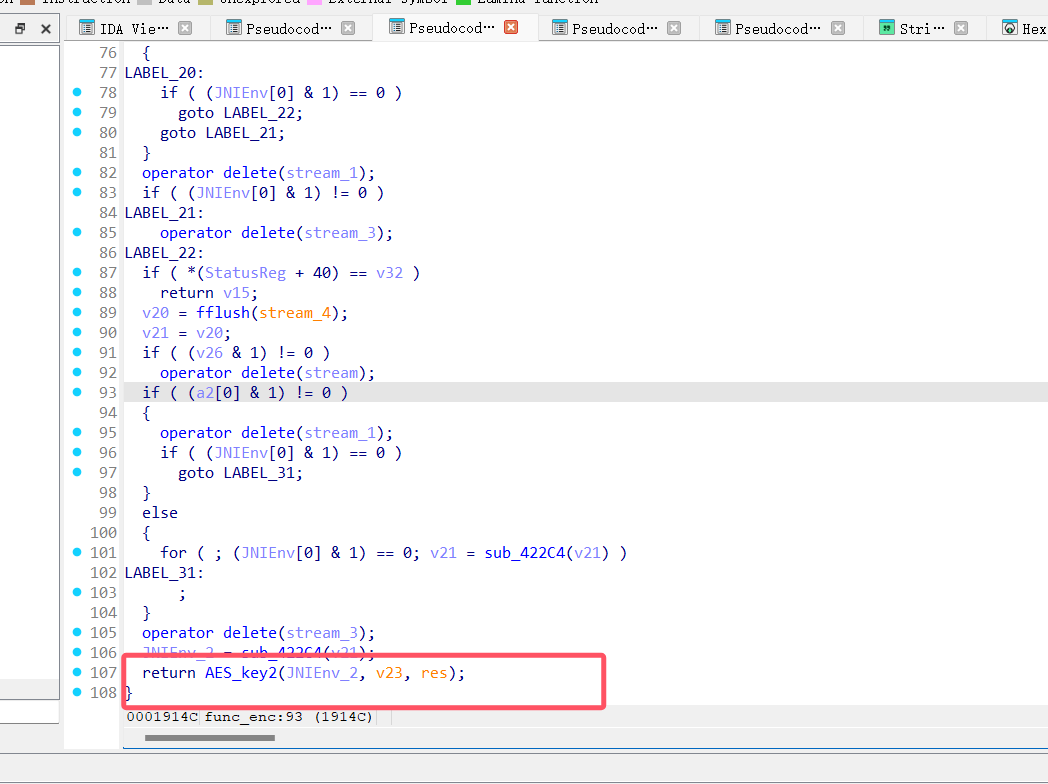Toggle breakpoint dot on line 105
The height and width of the screenshot is (784, 1048).
pyautogui.click(x=77, y=632)
